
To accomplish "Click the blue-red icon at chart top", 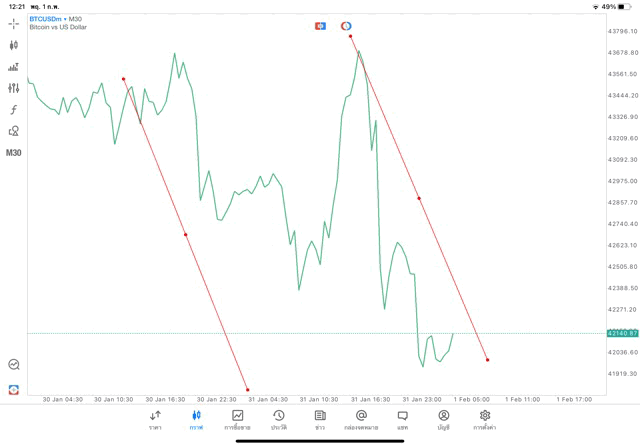I will click(320, 26).
